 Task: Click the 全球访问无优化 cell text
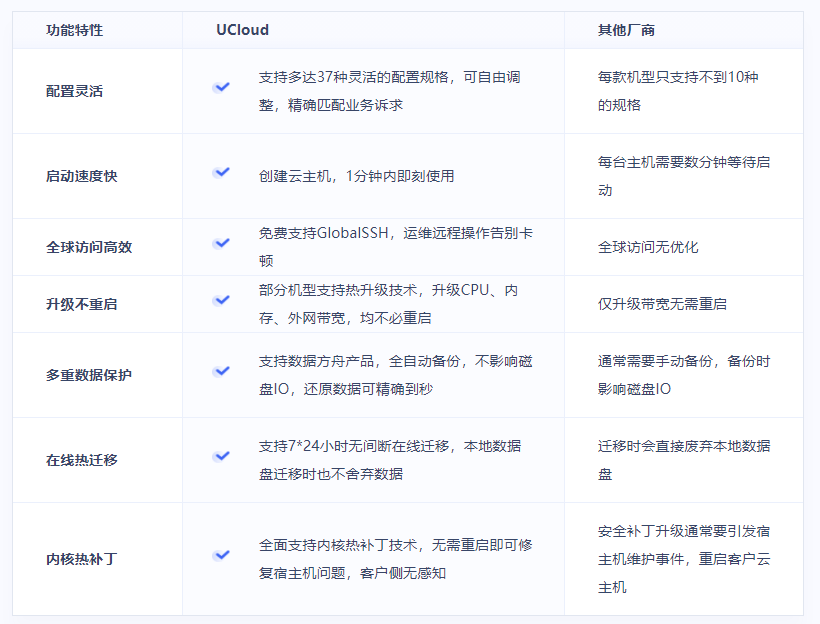648,247
